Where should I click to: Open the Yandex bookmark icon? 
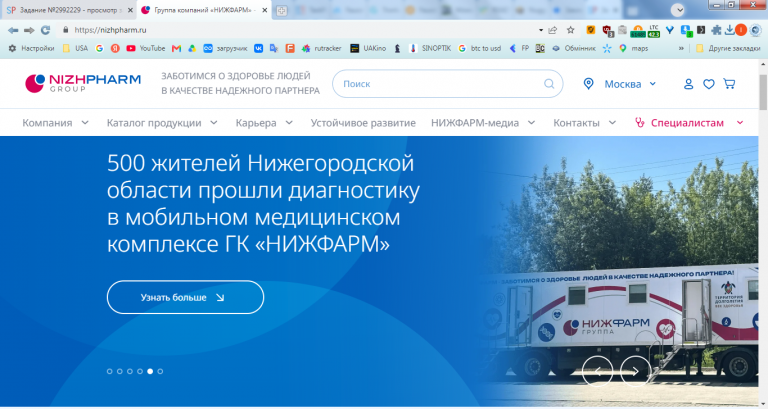tap(115, 48)
